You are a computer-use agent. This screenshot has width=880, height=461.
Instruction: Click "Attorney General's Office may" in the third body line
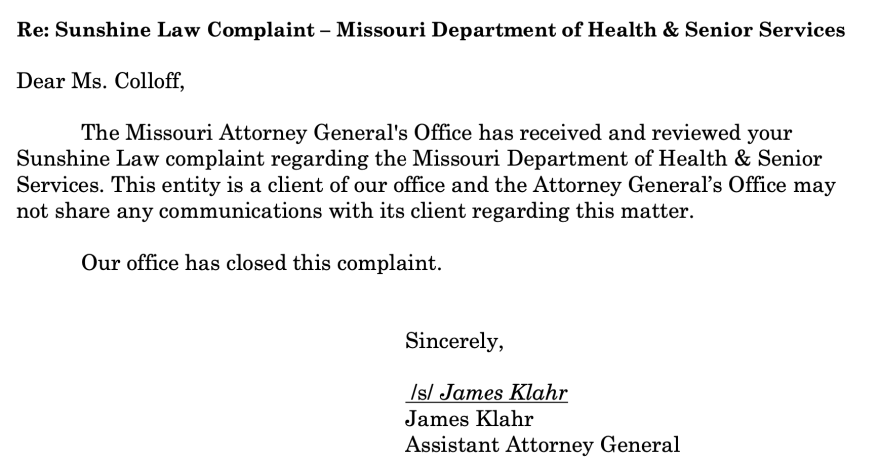click(x=721, y=186)
